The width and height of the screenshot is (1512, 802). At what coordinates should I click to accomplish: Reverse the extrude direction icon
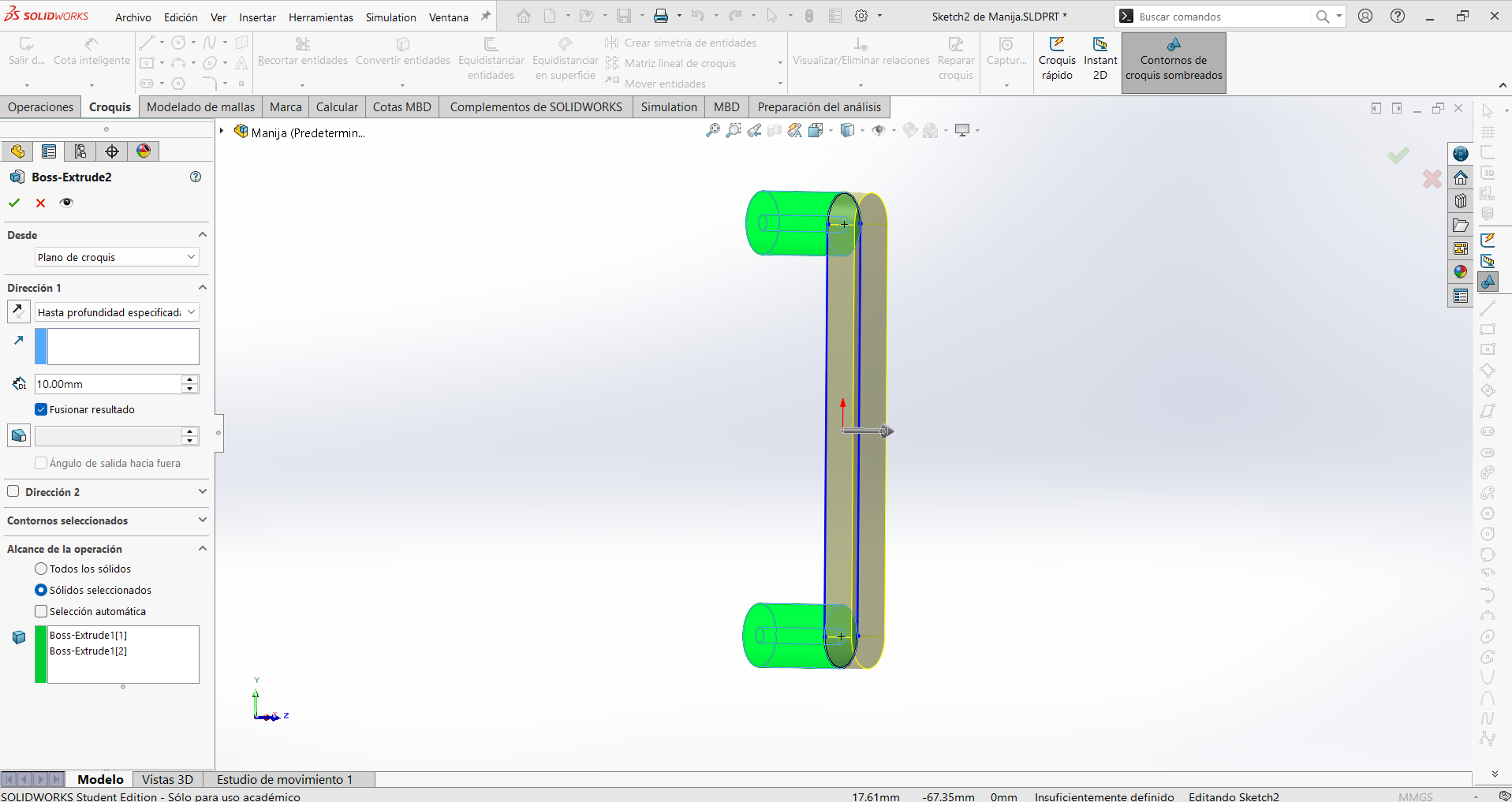19,311
